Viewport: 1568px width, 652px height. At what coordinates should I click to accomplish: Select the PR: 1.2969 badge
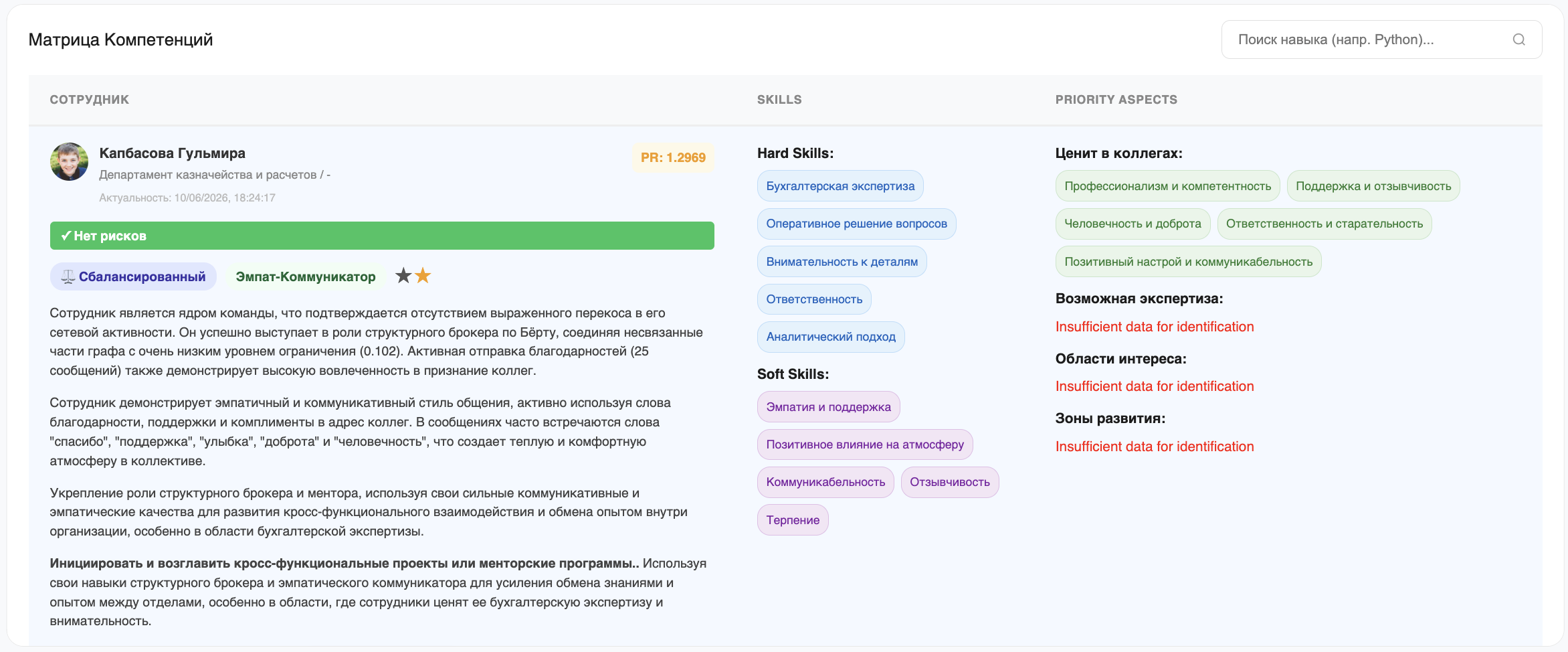click(673, 158)
